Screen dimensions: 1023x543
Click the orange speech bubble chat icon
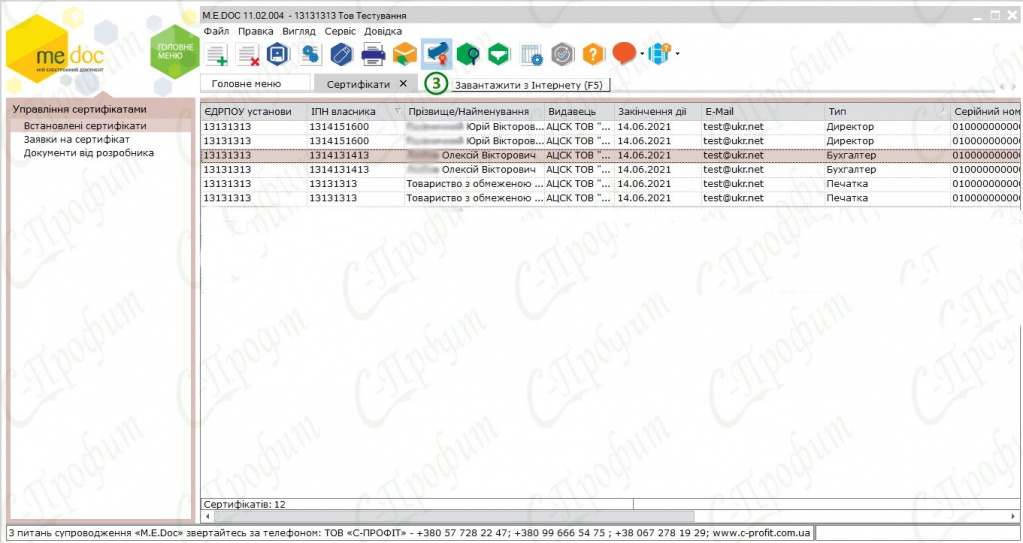[x=624, y=54]
